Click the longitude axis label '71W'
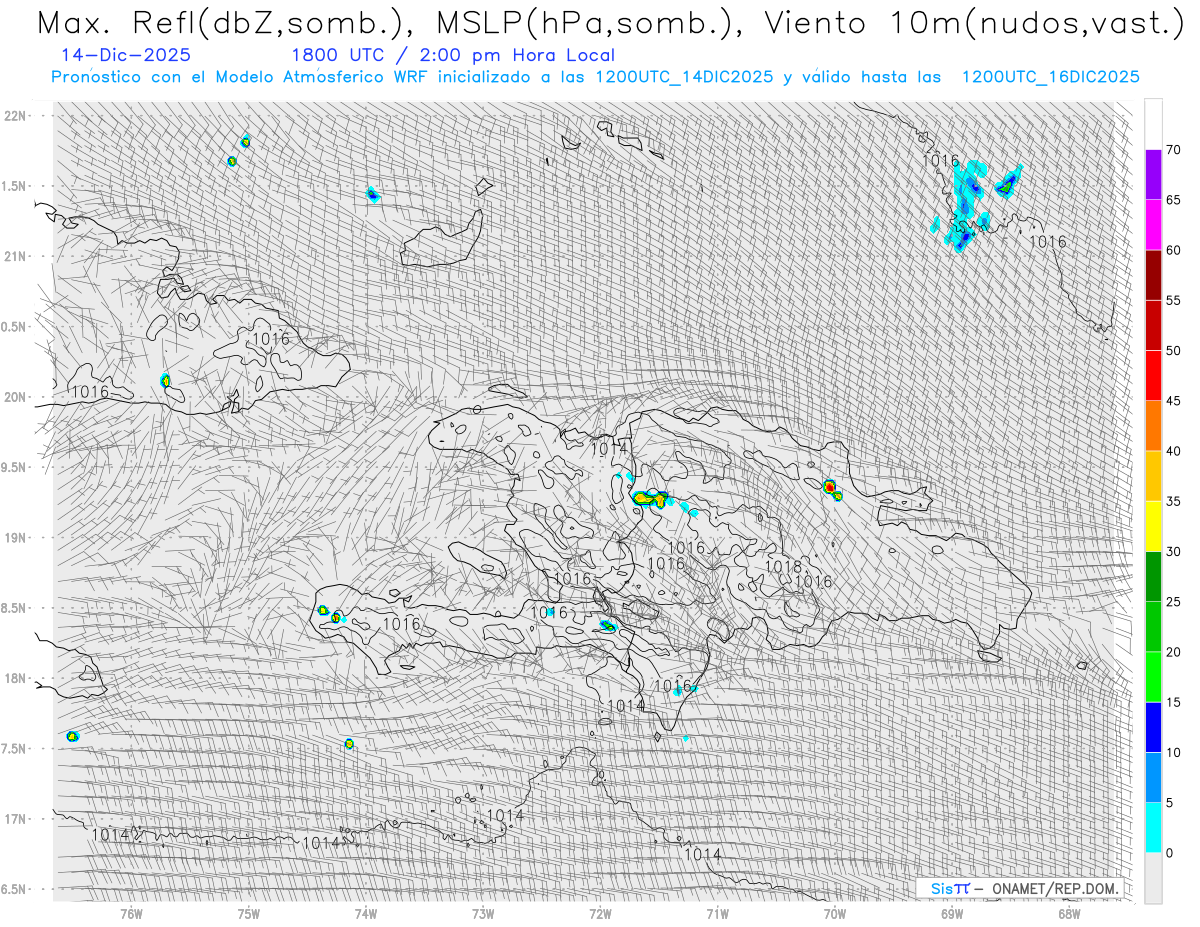Viewport: 1200px width, 927px height. click(x=717, y=914)
